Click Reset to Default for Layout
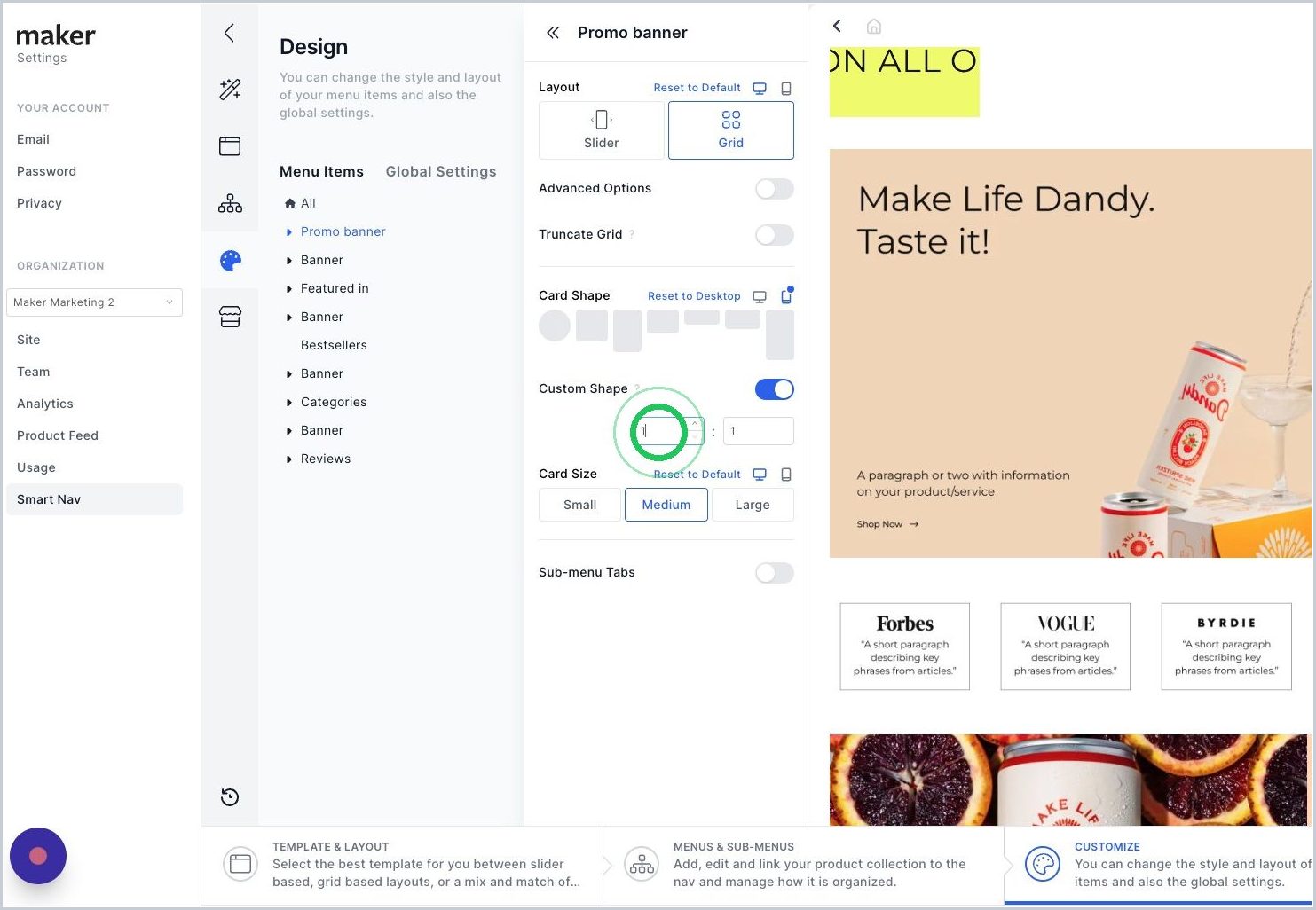The height and width of the screenshot is (910, 1316). coord(697,88)
